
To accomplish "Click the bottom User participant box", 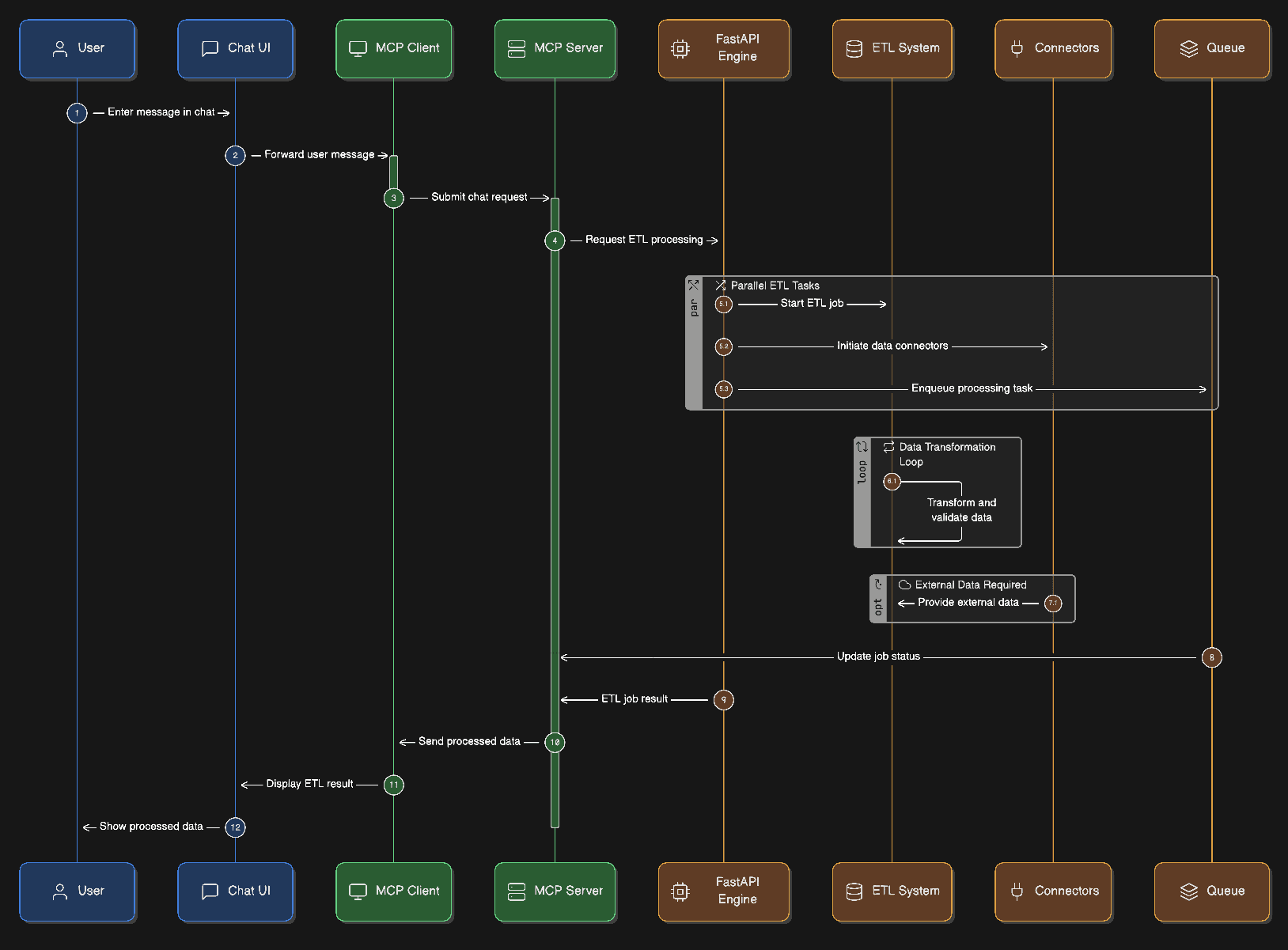I will pyautogui.click(x=77, y=891).
